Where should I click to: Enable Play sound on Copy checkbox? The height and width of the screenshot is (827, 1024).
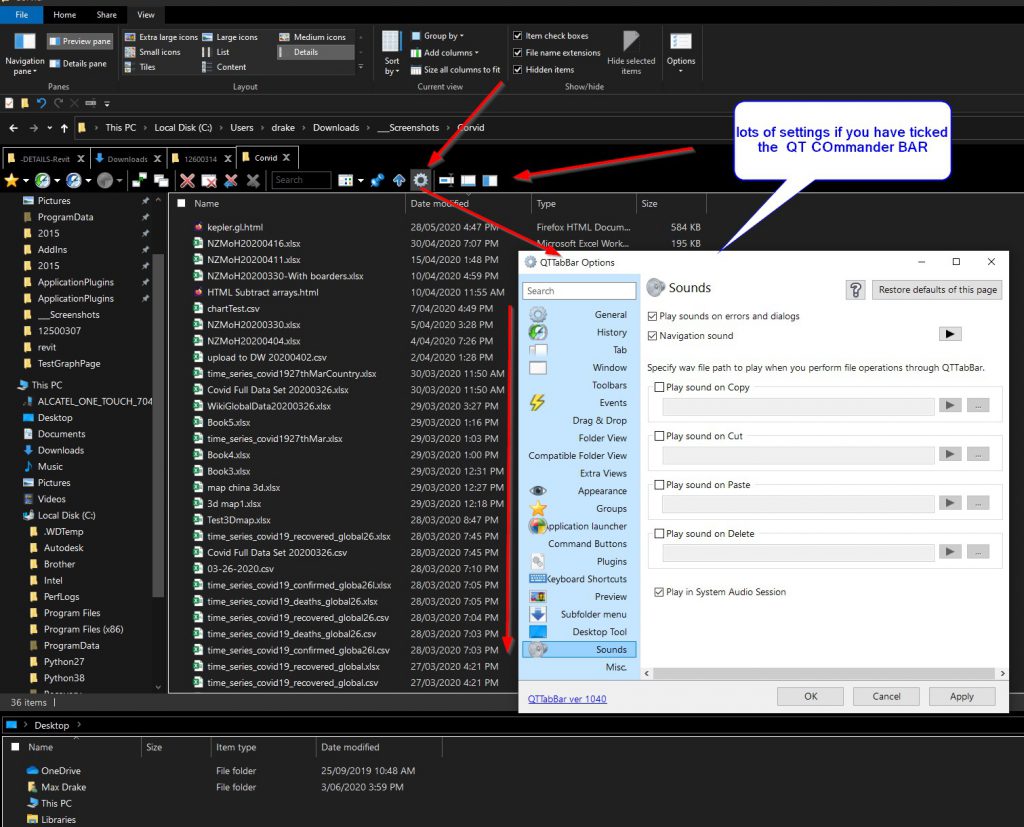point(659,388)
